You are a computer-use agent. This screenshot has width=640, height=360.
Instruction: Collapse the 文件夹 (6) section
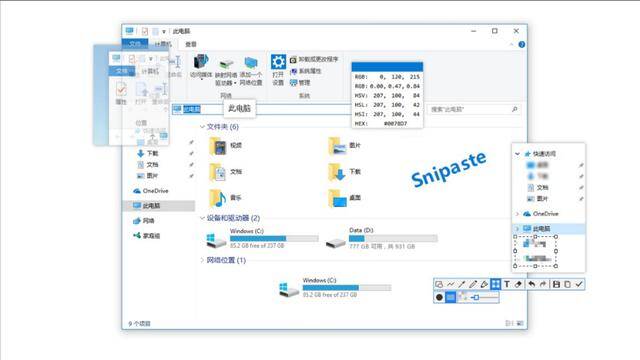click(202, 127)
